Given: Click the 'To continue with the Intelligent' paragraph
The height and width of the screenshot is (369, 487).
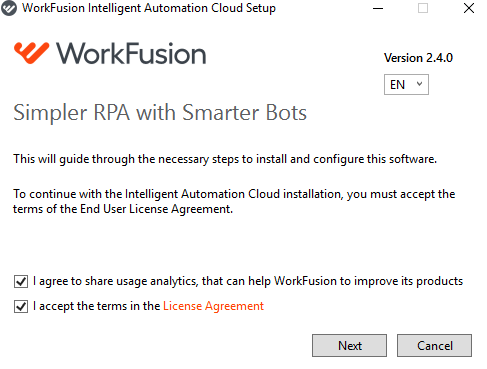Looking at the screenshot, I should (x=234, y=201).
